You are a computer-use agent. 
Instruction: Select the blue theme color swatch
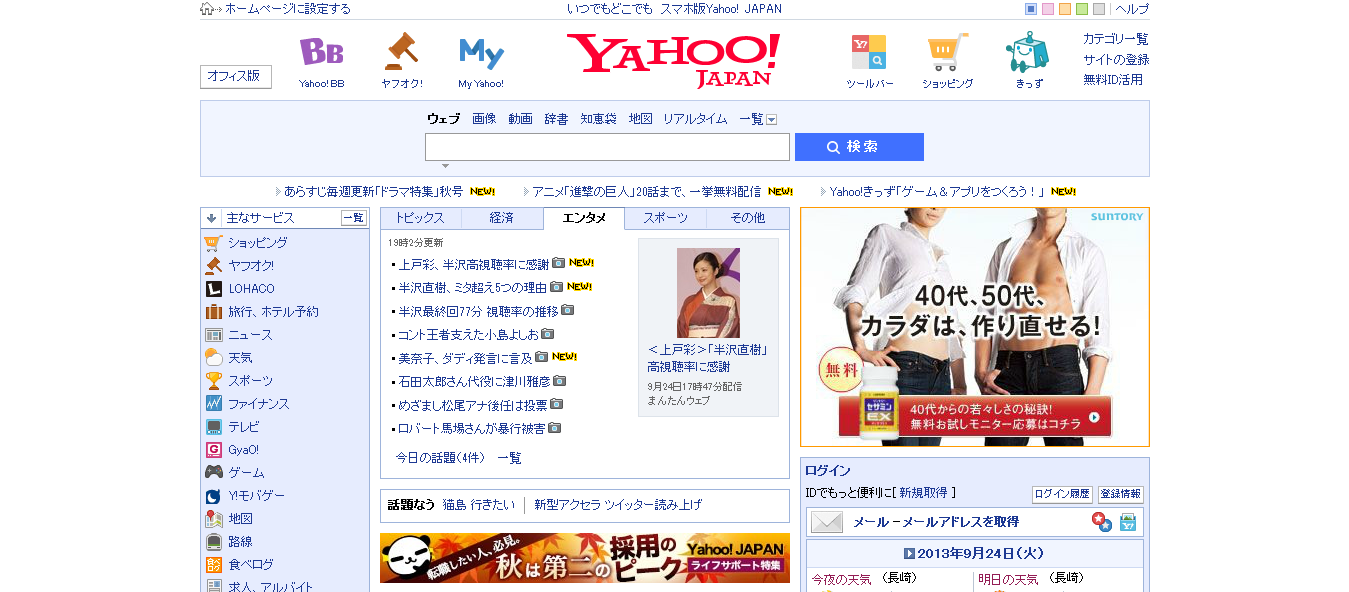(x=1031, y=9)
